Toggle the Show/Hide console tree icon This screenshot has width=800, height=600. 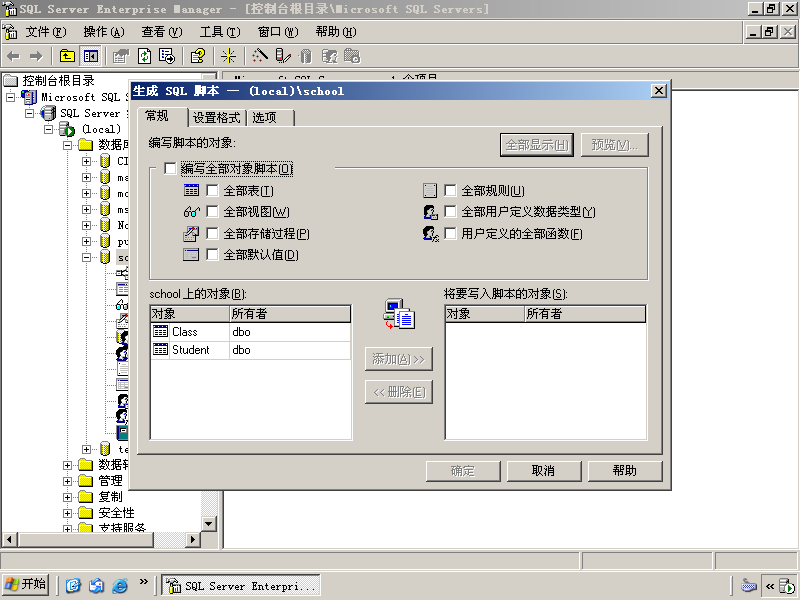click(91, 56)
